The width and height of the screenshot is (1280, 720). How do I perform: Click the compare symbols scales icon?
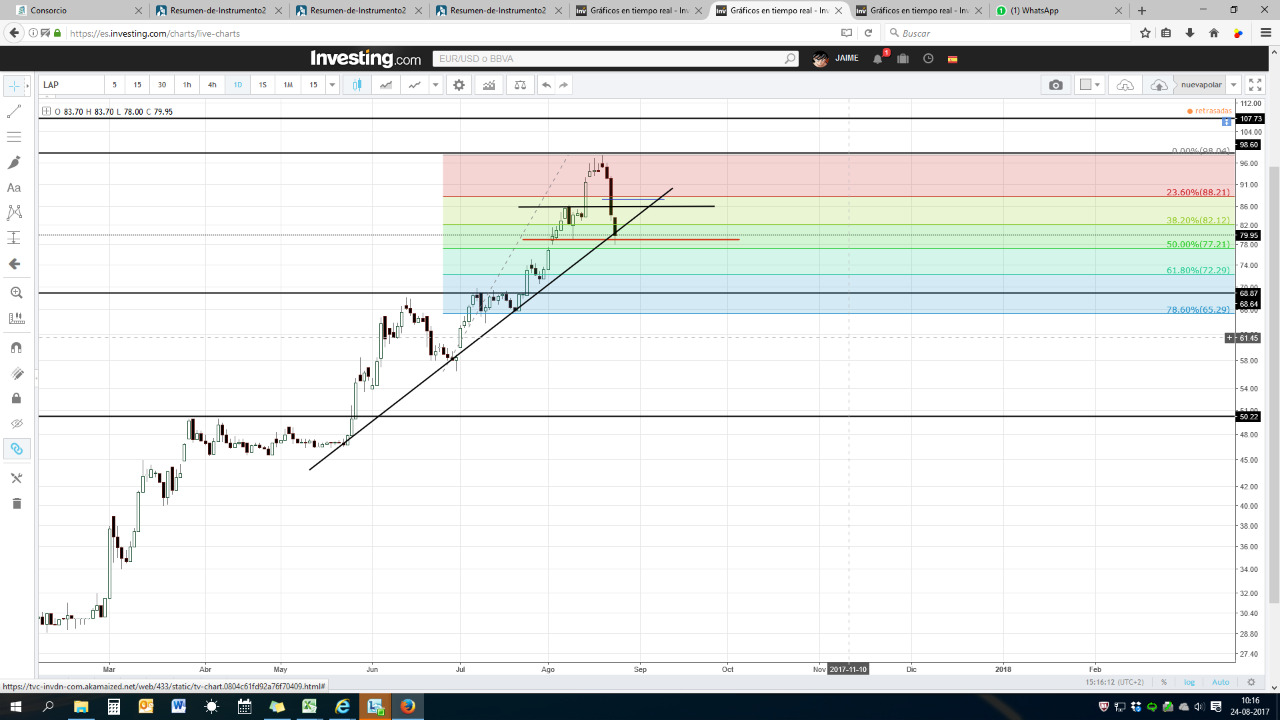520,85
